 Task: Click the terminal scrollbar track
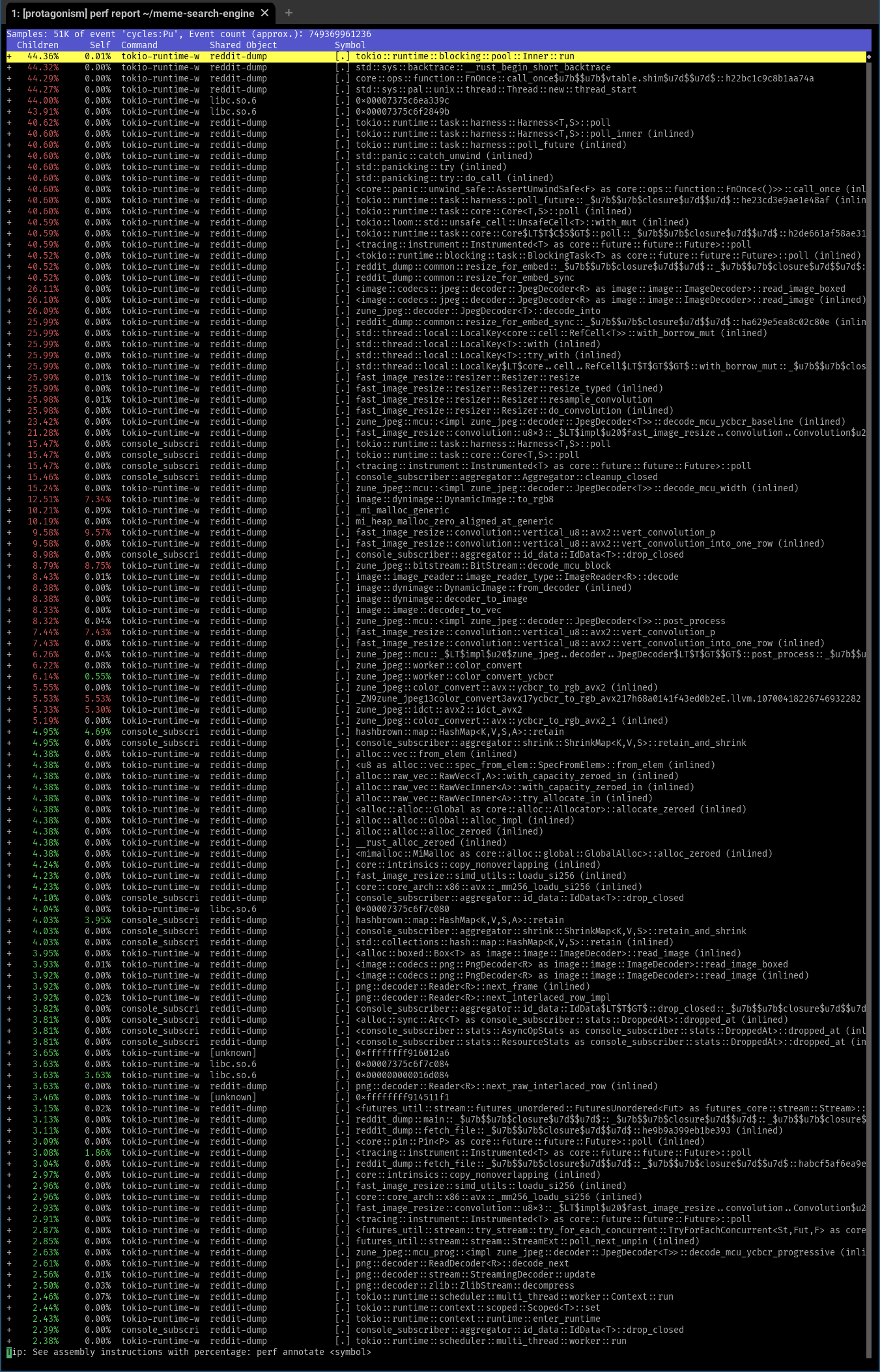pos(869,710)
